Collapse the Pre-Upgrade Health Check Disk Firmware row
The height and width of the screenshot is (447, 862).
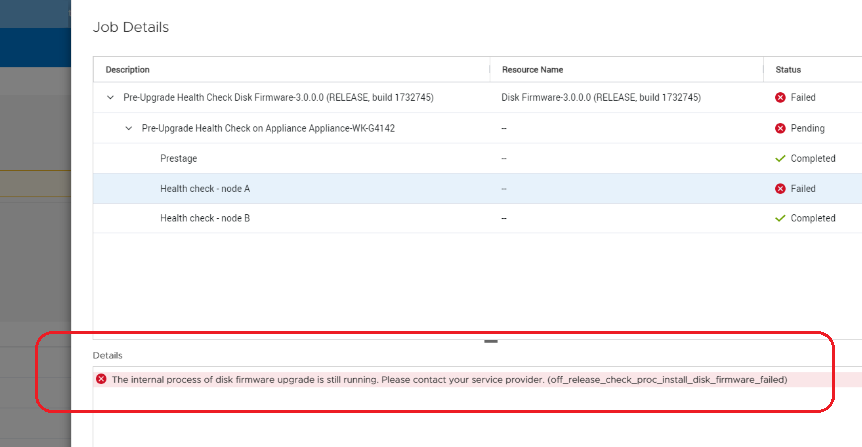point(110,97)
